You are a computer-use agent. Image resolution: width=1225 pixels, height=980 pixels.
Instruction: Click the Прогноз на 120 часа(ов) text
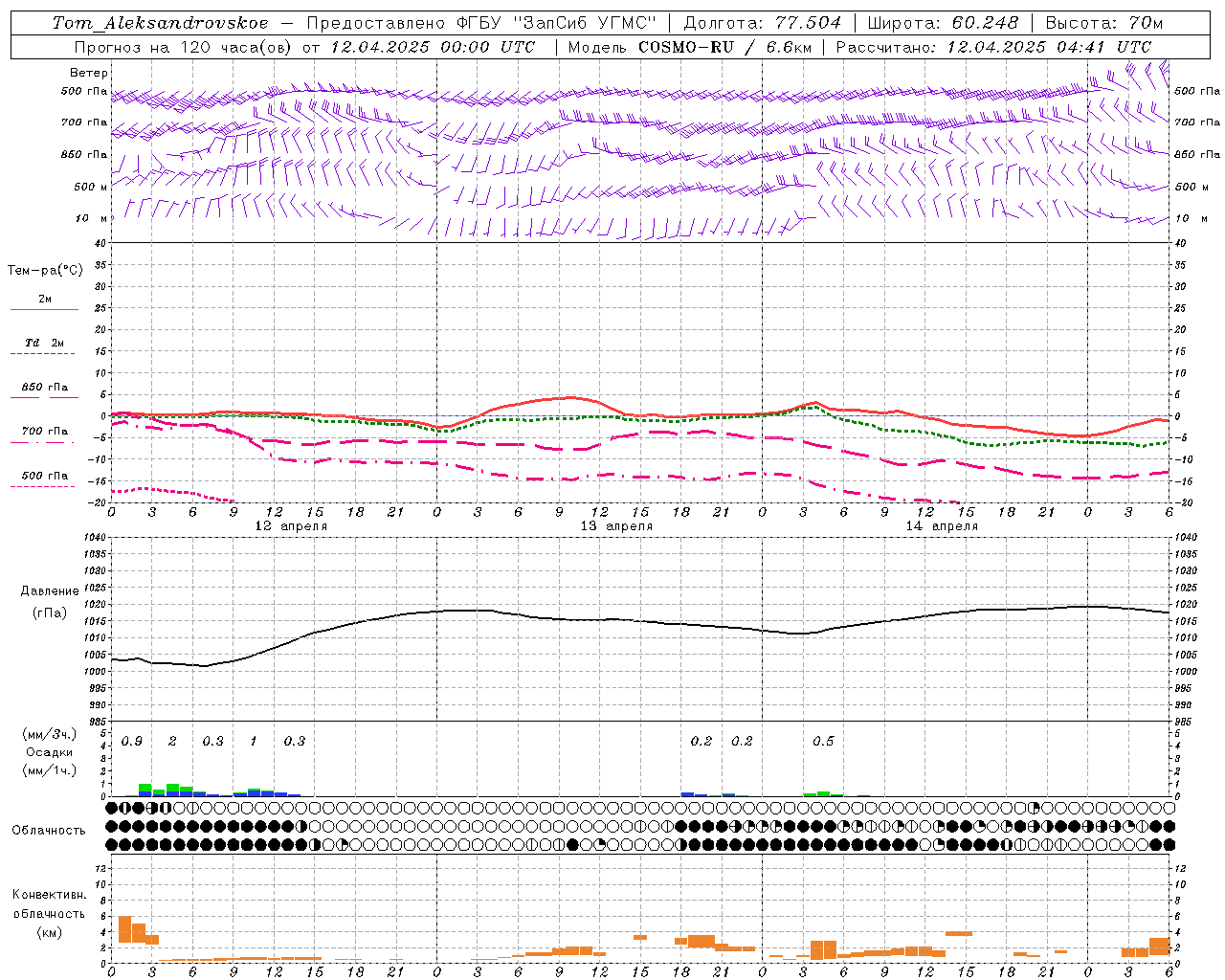point(184,47)
